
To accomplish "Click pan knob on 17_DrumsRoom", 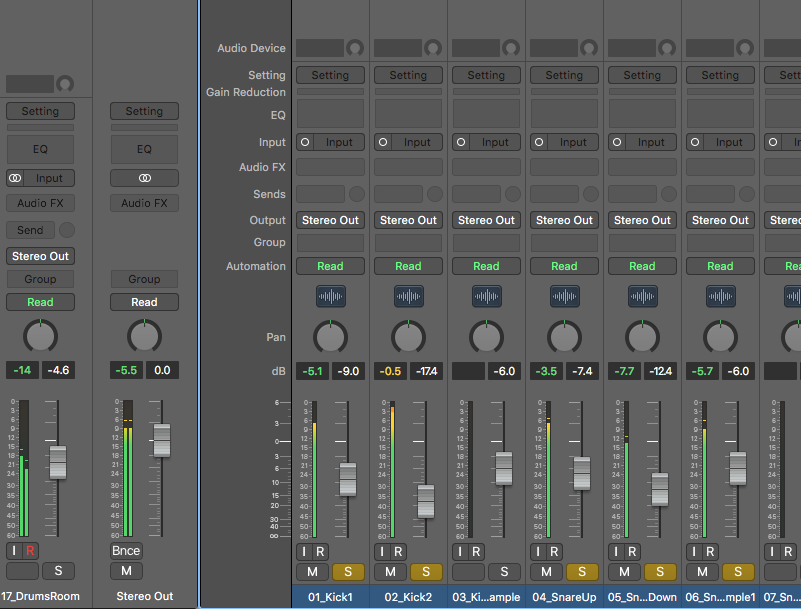I will [40, 336].
